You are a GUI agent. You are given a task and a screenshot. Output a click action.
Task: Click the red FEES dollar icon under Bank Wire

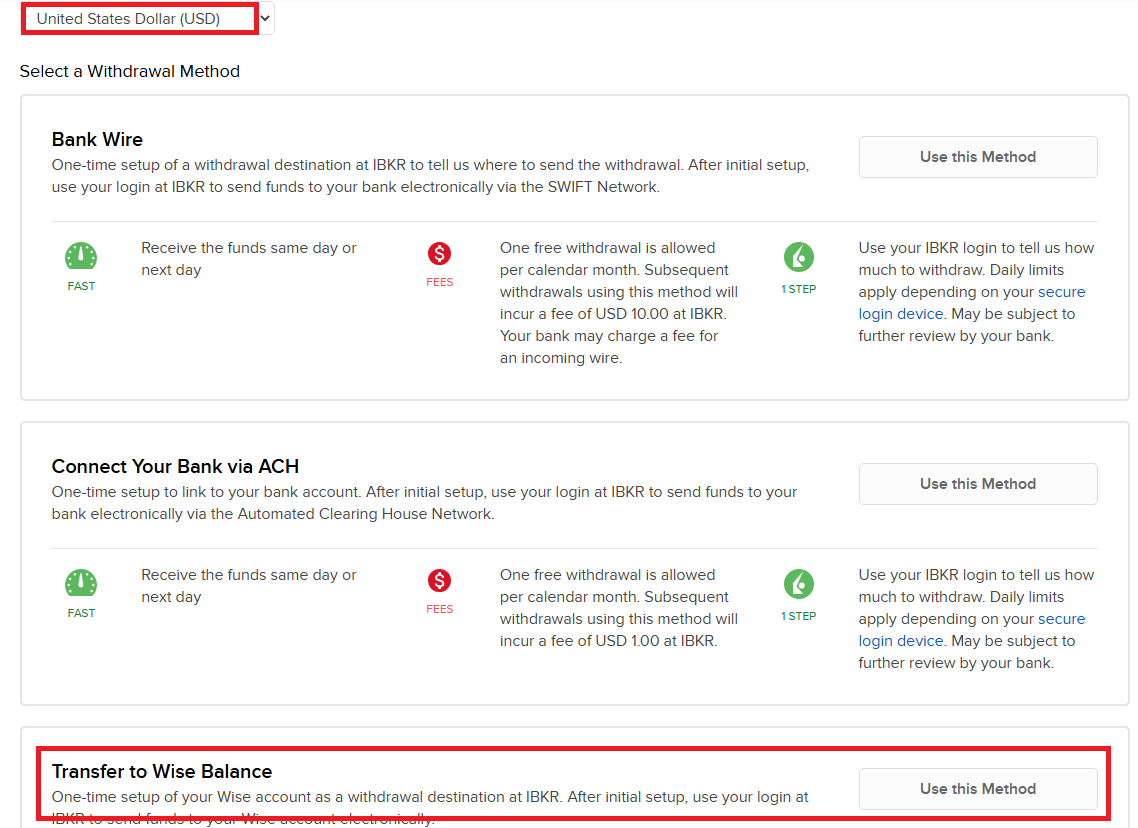(x=439, y=254)
